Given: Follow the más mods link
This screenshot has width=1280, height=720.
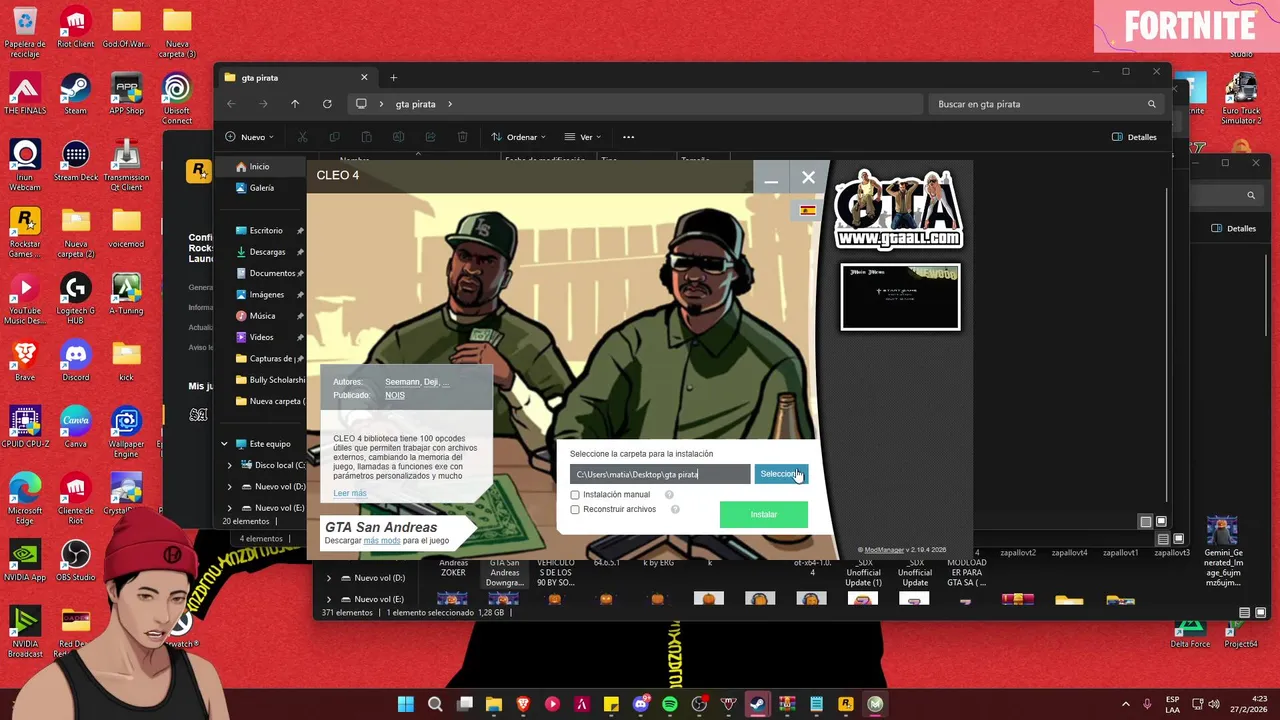Looking at the screenshot, I should [x=382, y=541].
